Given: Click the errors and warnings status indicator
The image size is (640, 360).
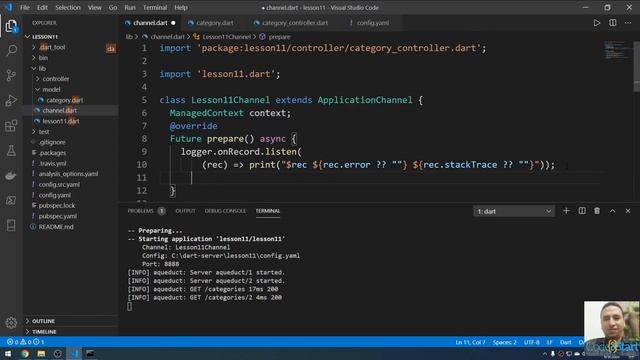Looking at the screenshot, I should pyautogui.click(x=25, y=342).
